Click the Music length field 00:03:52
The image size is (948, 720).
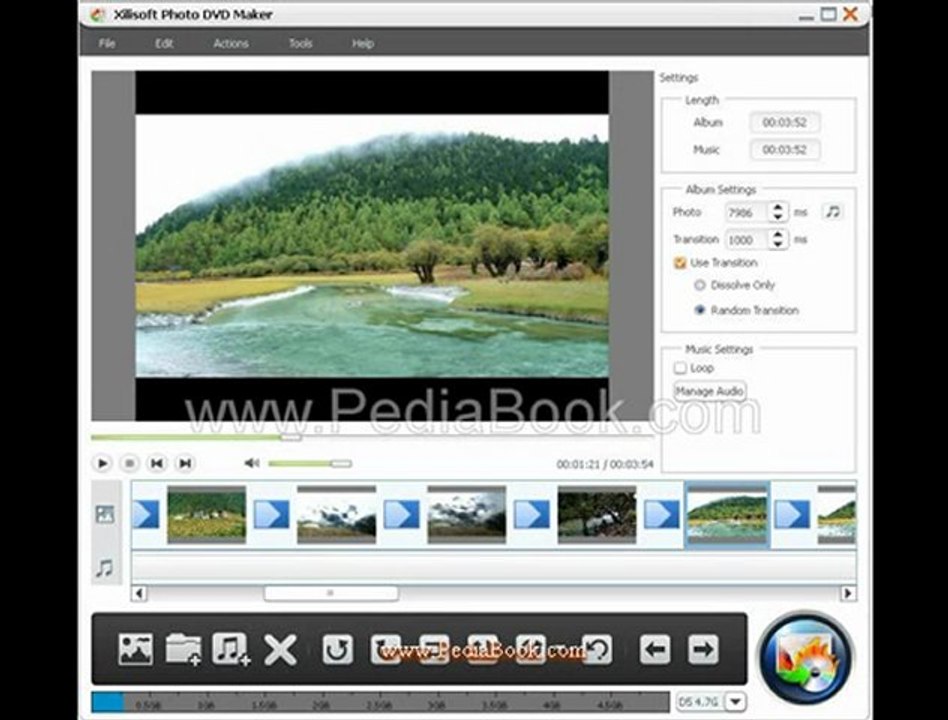785,149
